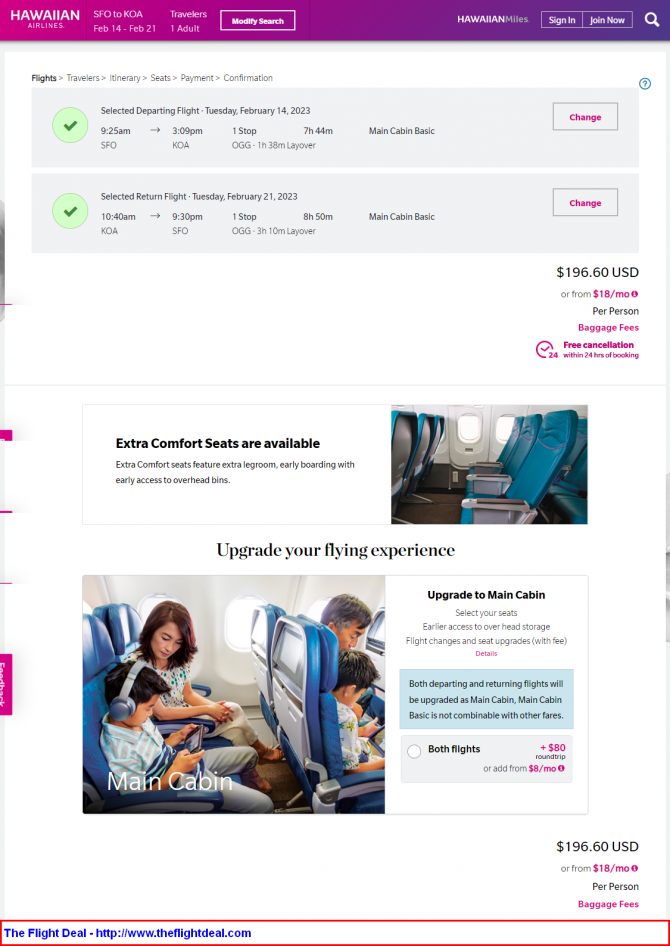Select the Both flights upgrade radio button
This screenshot has height=946, width=670.
point(414,752)
